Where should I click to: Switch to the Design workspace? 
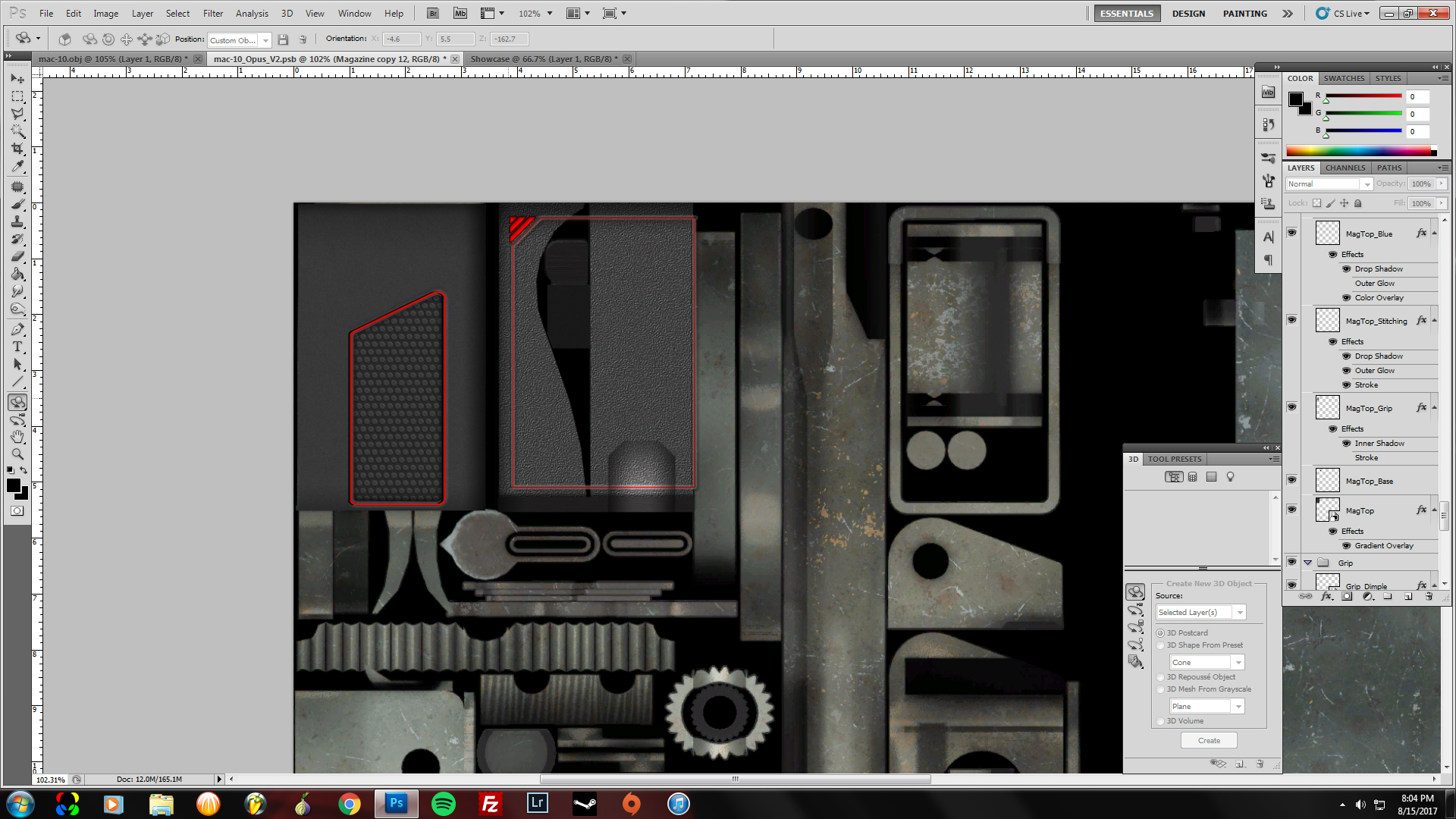click(1188, 13)
